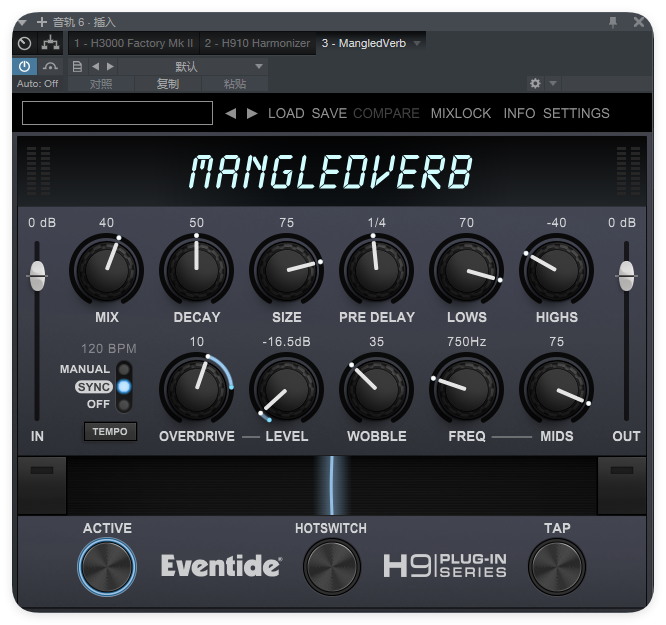Set the tempo mode to OFF
Image resolution: width=666 pixels, height=625 pixels.
tap(124, 404)
